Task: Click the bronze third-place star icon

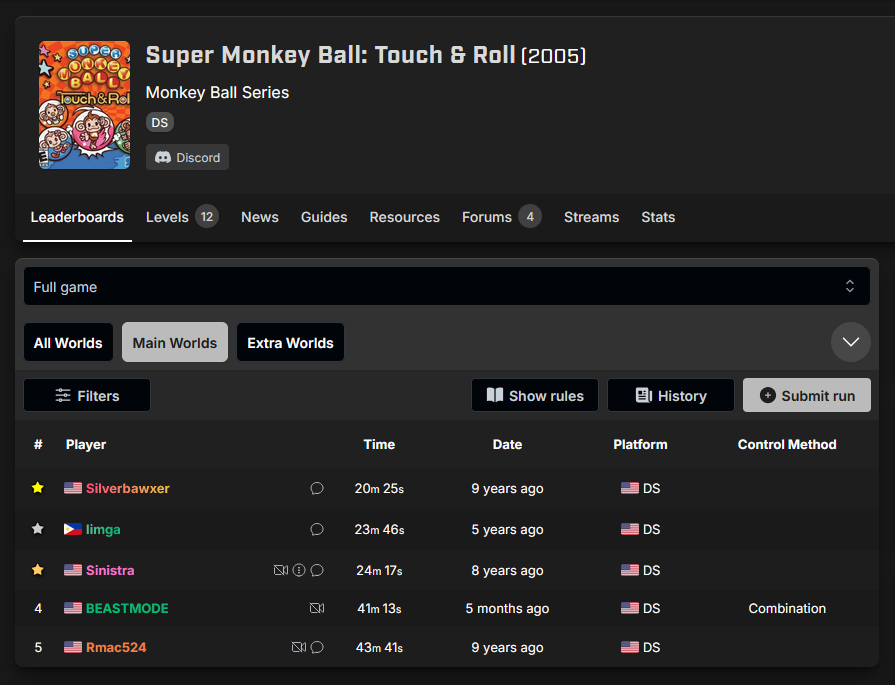Action: (x=38, y=570)
